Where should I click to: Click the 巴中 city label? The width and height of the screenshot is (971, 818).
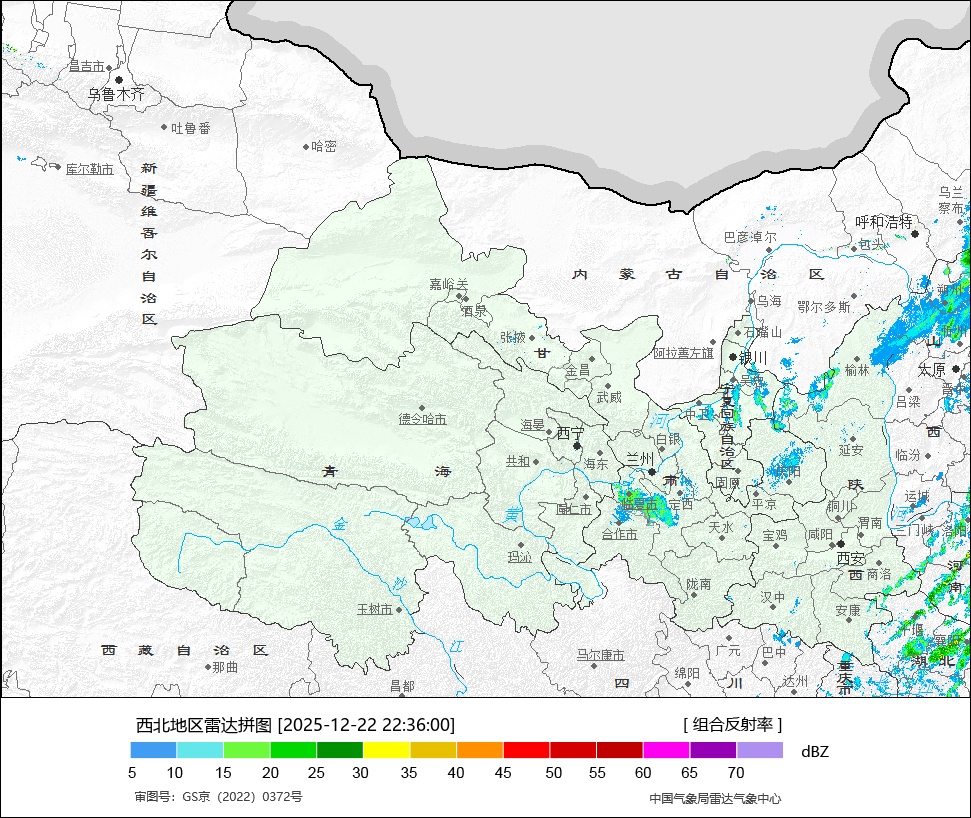point(773,652)
